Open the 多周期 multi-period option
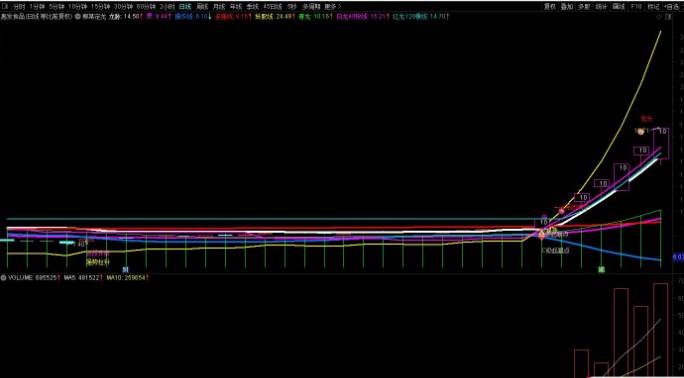This screenshot has height=378, width=684. [x=311, y=7]
